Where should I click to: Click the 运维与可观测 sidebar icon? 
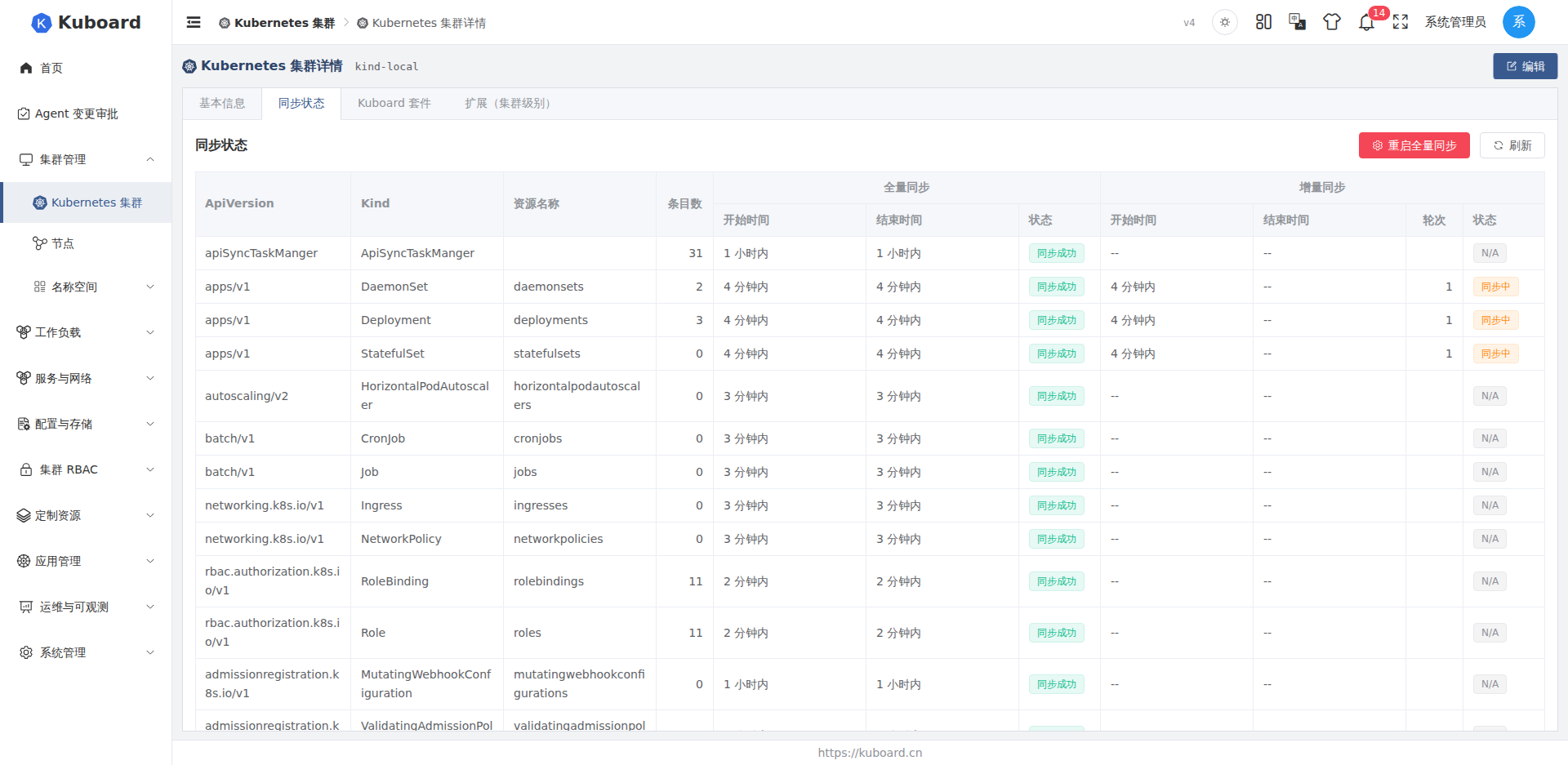[x=26, y=607]
